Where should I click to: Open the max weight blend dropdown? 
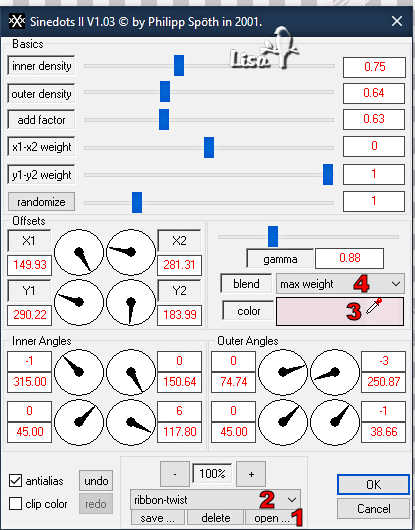click(x=340, y=284)
